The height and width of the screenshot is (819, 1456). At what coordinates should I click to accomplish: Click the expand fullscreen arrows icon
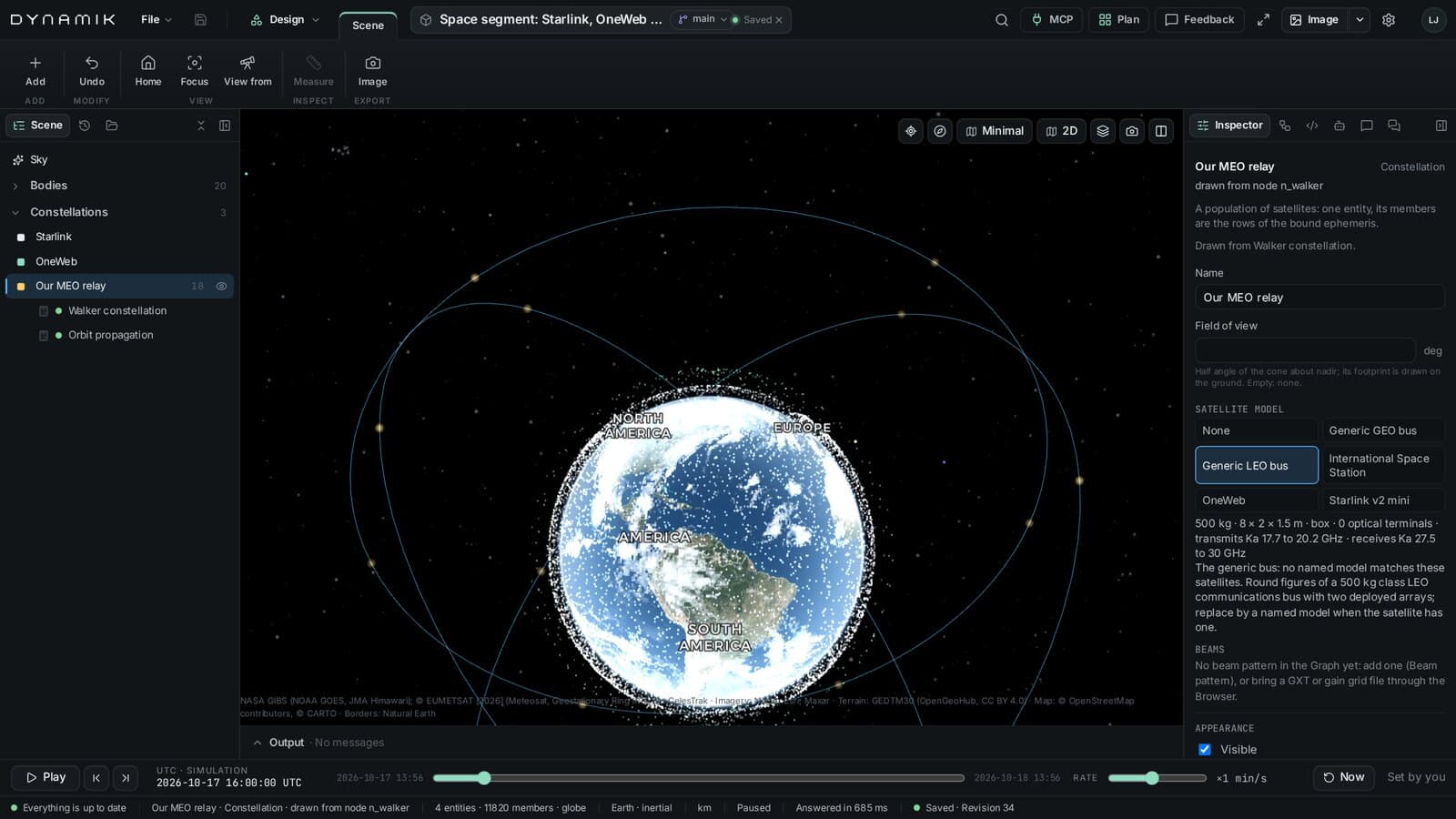point(1263,19)
